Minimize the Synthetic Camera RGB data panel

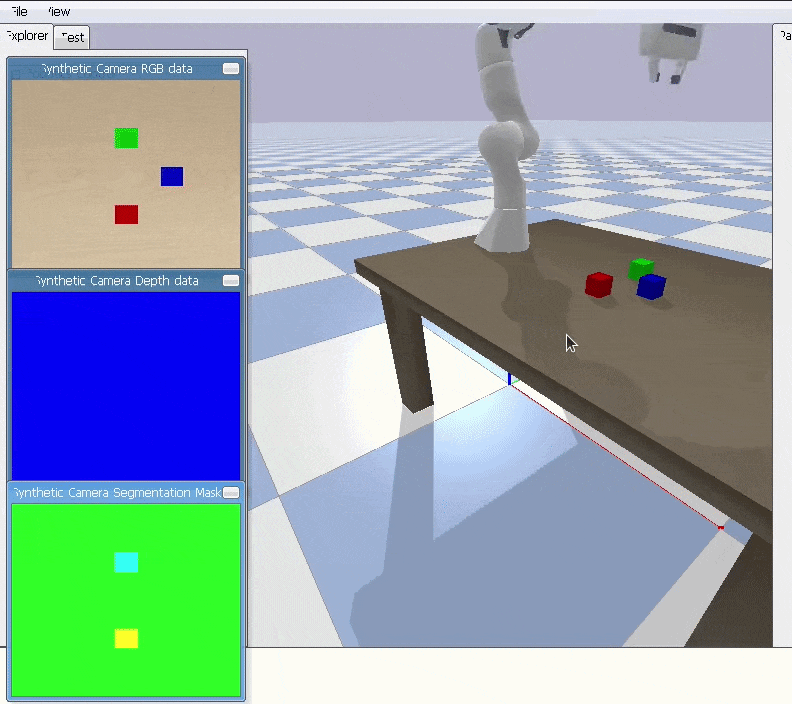point(231,69)
